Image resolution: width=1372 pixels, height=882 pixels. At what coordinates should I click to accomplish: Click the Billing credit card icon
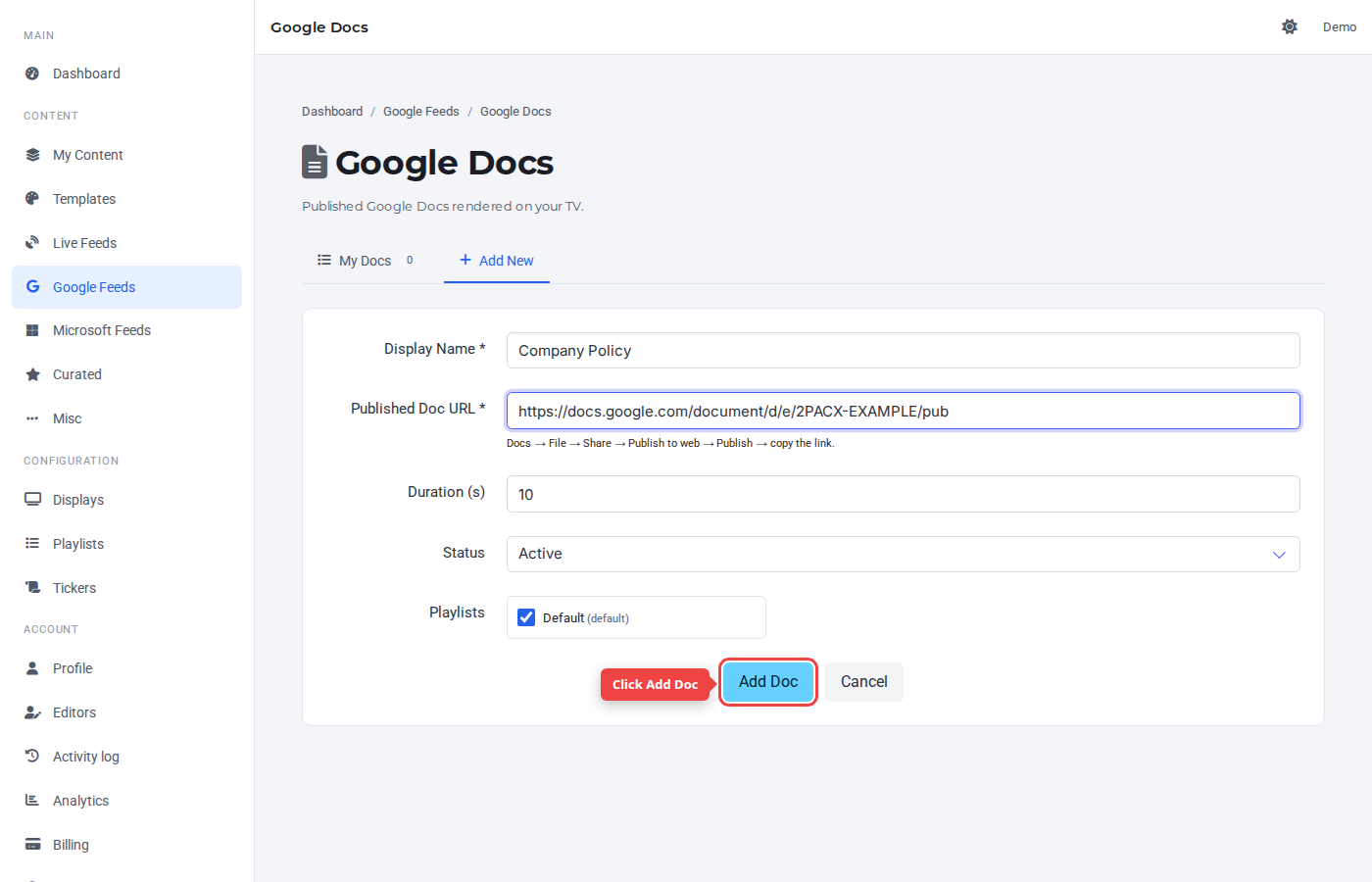coord(32,845)
